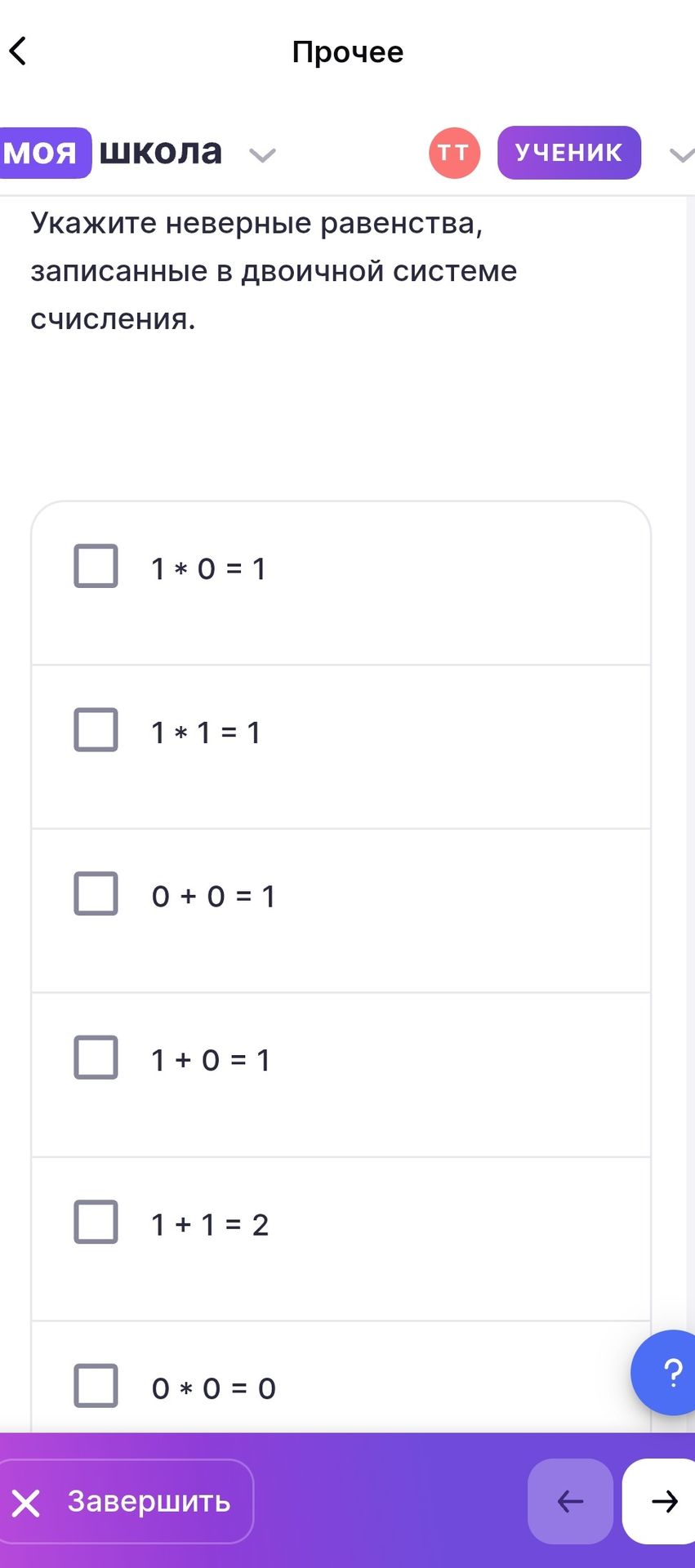Check the 1 + 1 = 2 box
This screenshot has width=695, height=1568.
click(x=96, y=1222)
